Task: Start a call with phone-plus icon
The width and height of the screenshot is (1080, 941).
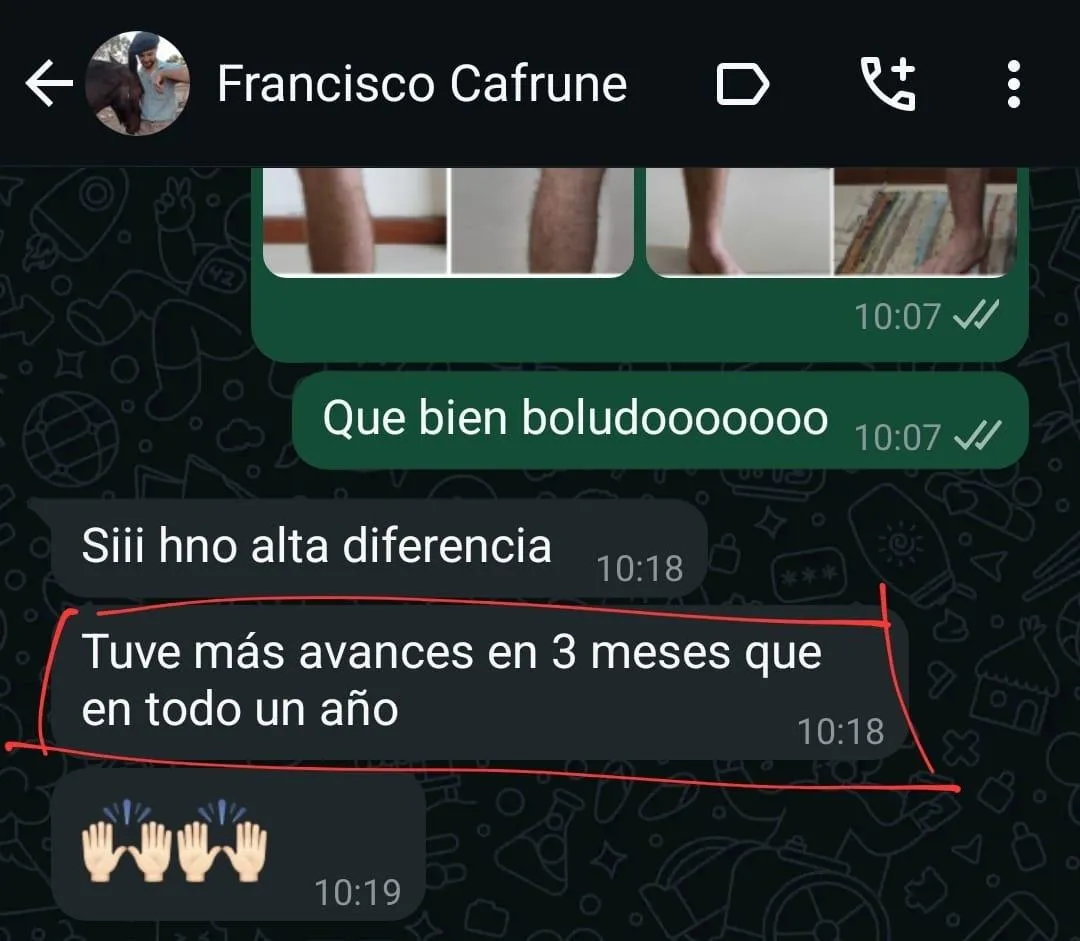Action: pyautogui.click(x=888, y=84)
